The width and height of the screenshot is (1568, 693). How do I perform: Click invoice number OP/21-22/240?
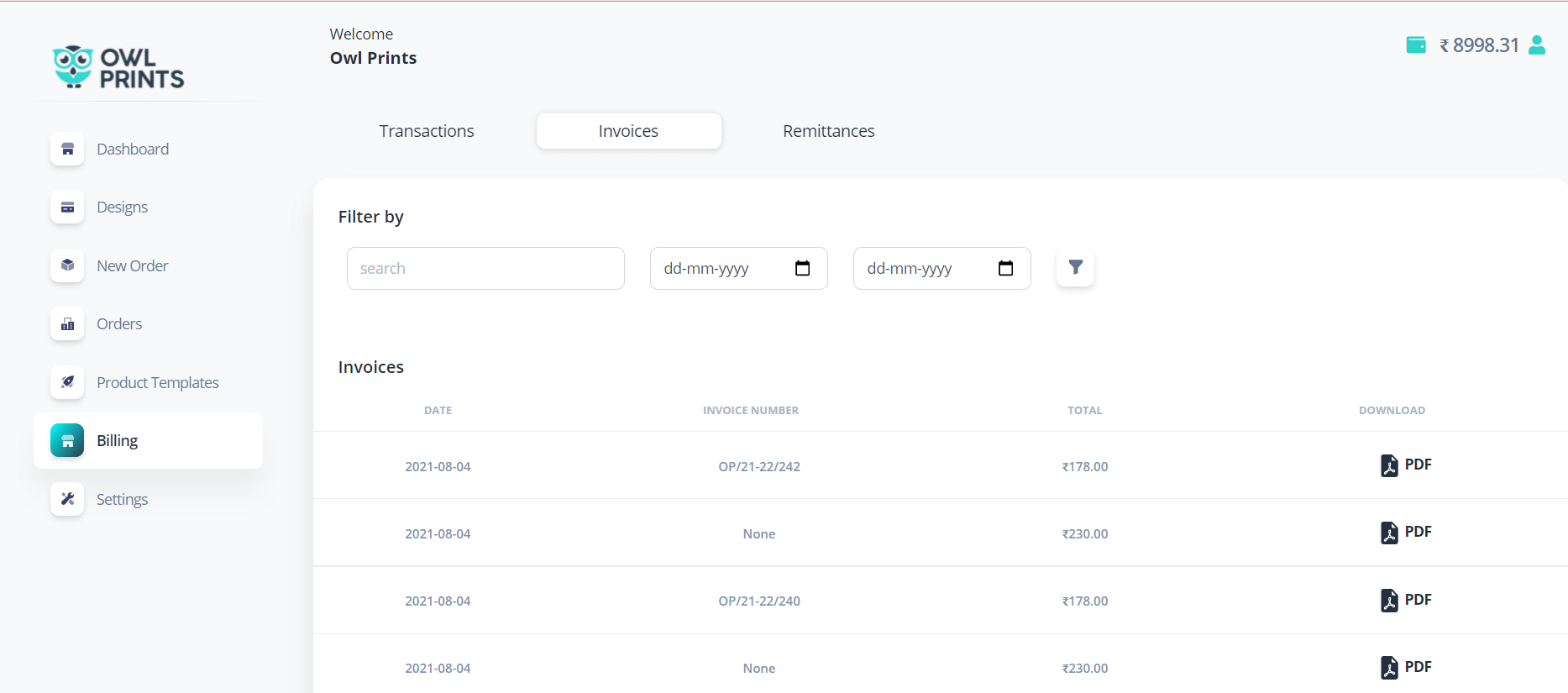tap(759, 601)
